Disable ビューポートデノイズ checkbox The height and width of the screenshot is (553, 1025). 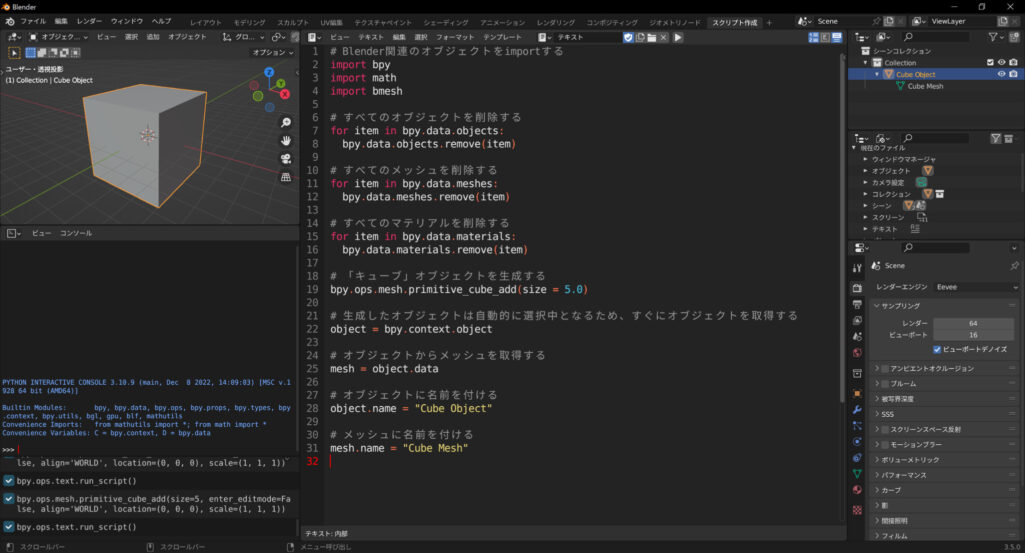937,349
